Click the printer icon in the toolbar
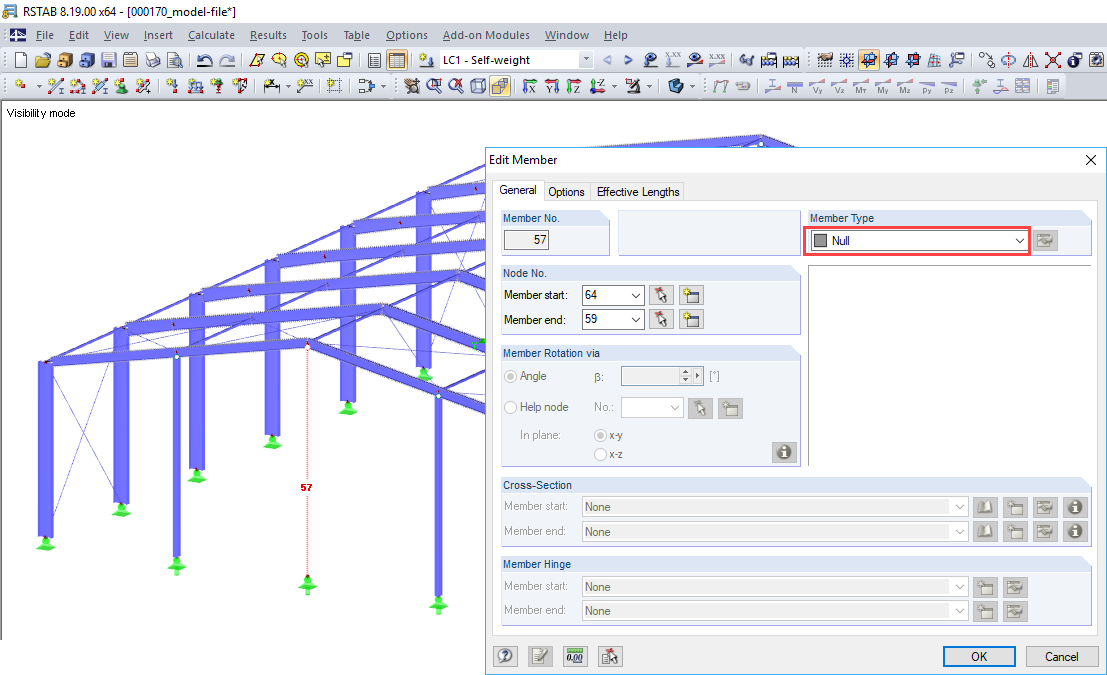The width and height of the screenshot is (1107, 675). (152, 60)
